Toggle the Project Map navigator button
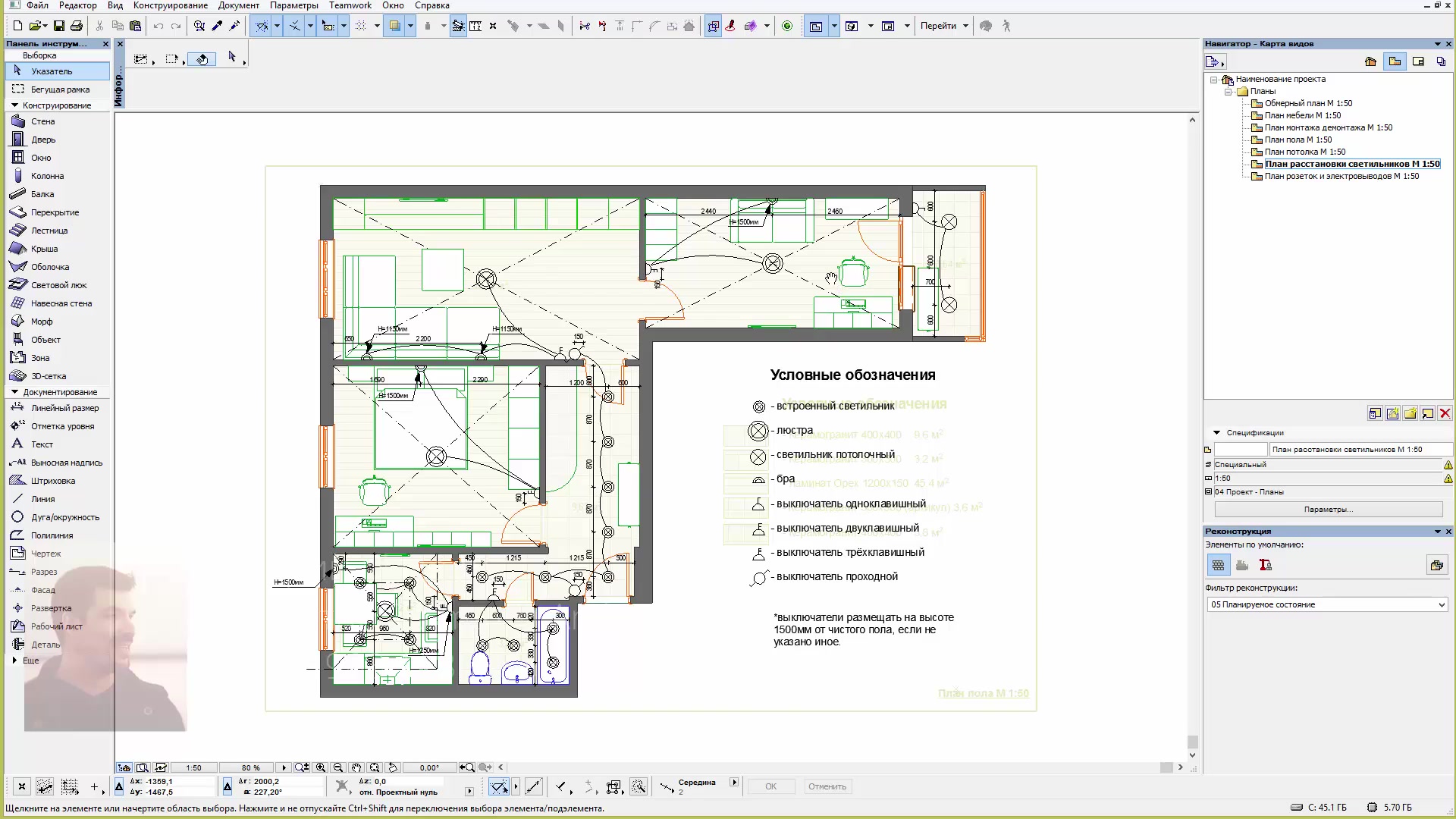Screen dimensions: 1456x819 click(1370, 61)
